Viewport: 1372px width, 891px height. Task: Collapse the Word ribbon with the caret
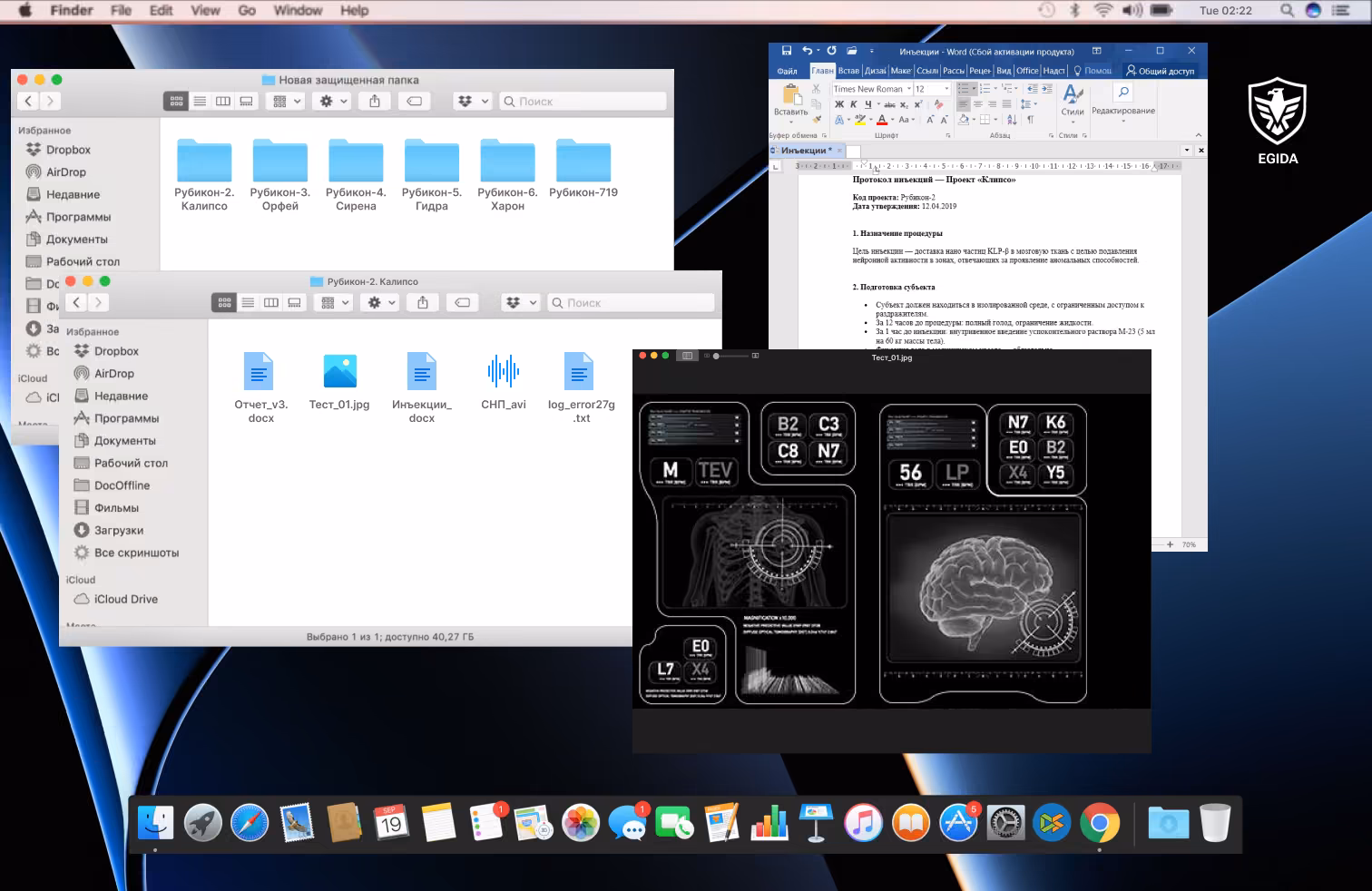pos(1200,134)
